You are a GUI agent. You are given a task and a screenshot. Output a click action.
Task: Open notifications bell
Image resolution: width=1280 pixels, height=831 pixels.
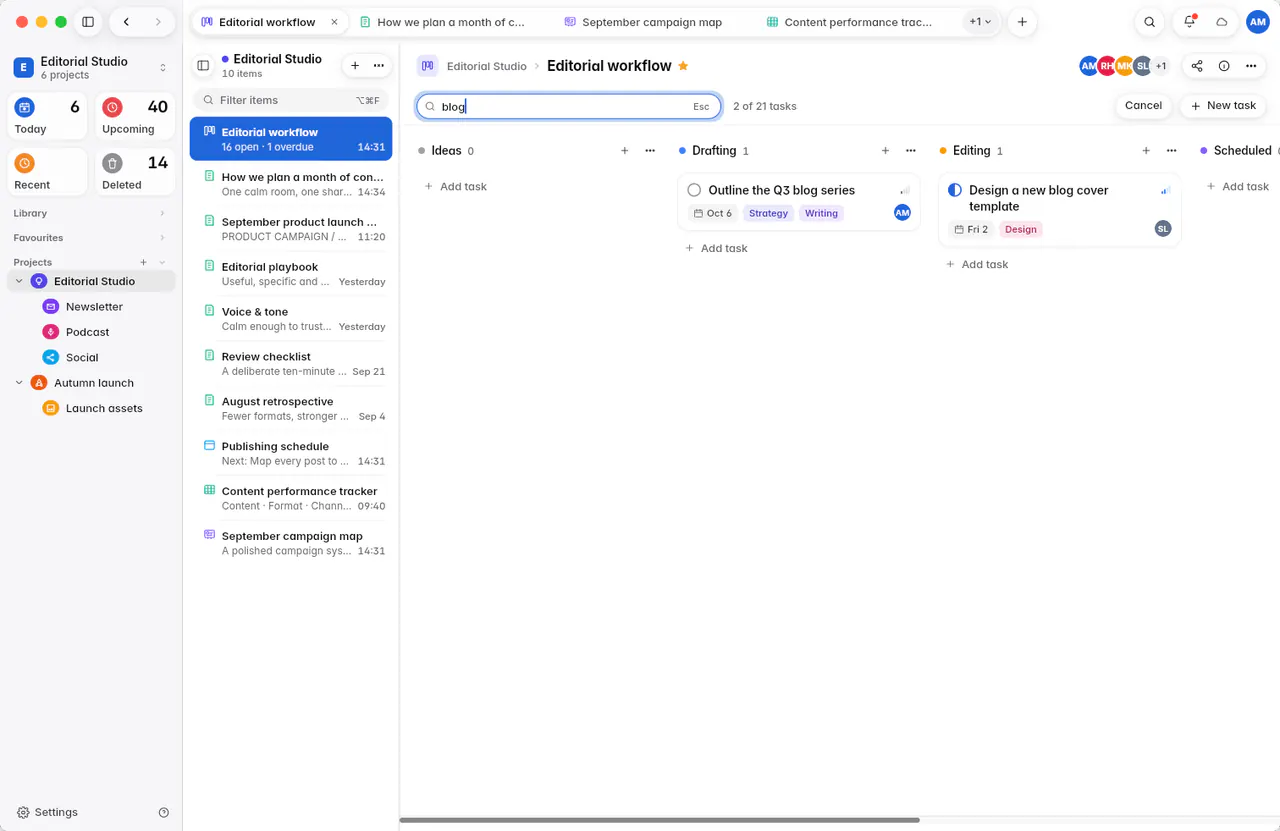(1189, 22)
